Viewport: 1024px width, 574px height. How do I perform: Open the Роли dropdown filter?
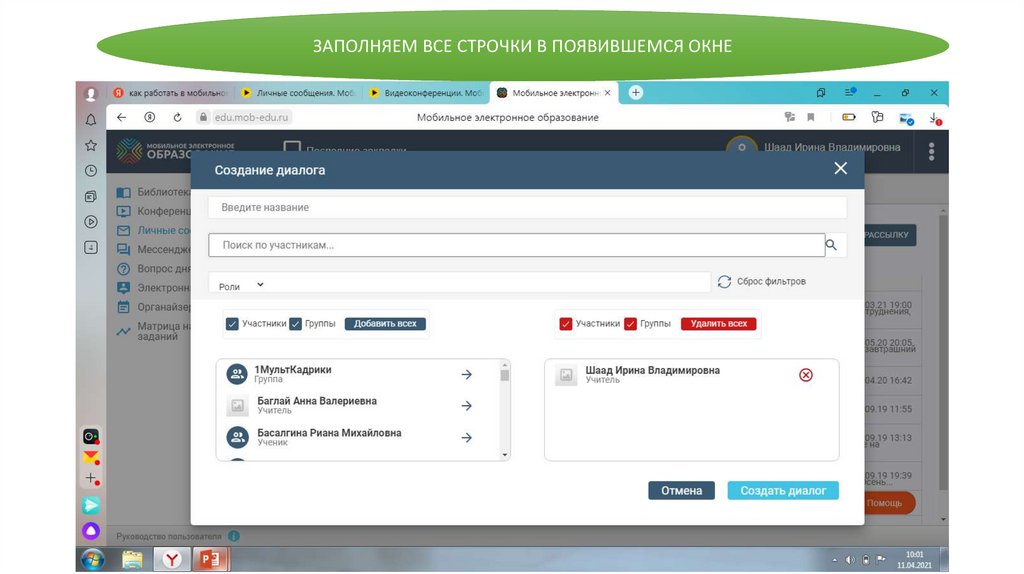pyautogui.click(x=241, y=285)
